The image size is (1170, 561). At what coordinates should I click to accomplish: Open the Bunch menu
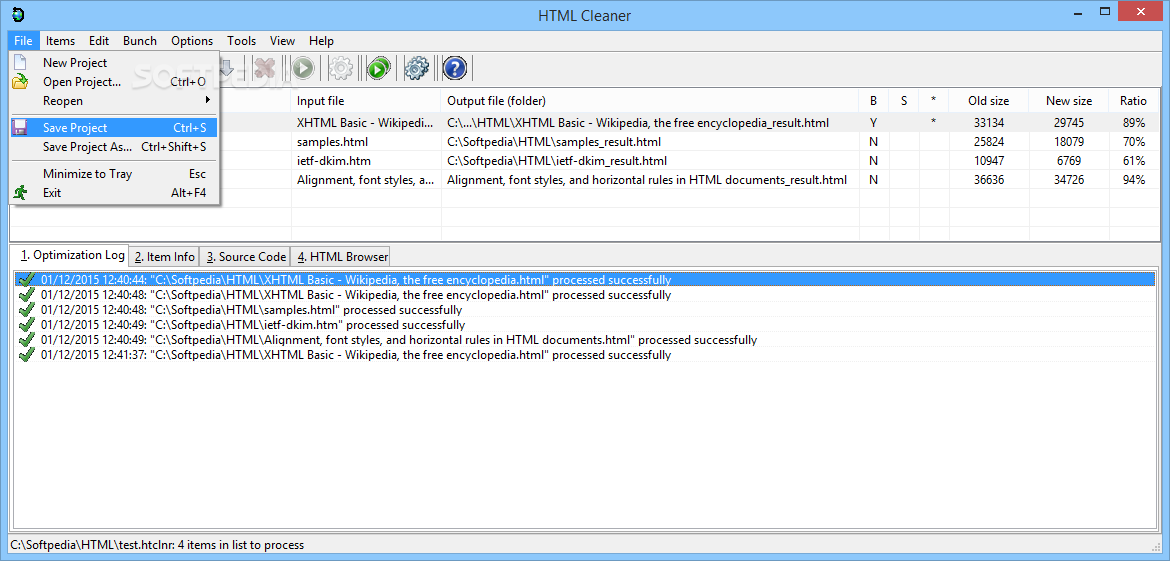(x=140, y=41)
